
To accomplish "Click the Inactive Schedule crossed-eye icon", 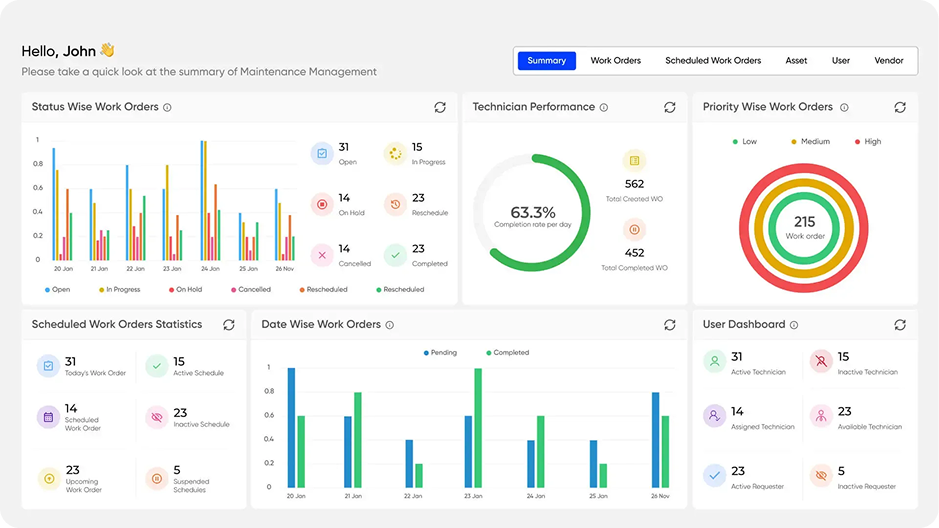I will [x=157, y=417].
